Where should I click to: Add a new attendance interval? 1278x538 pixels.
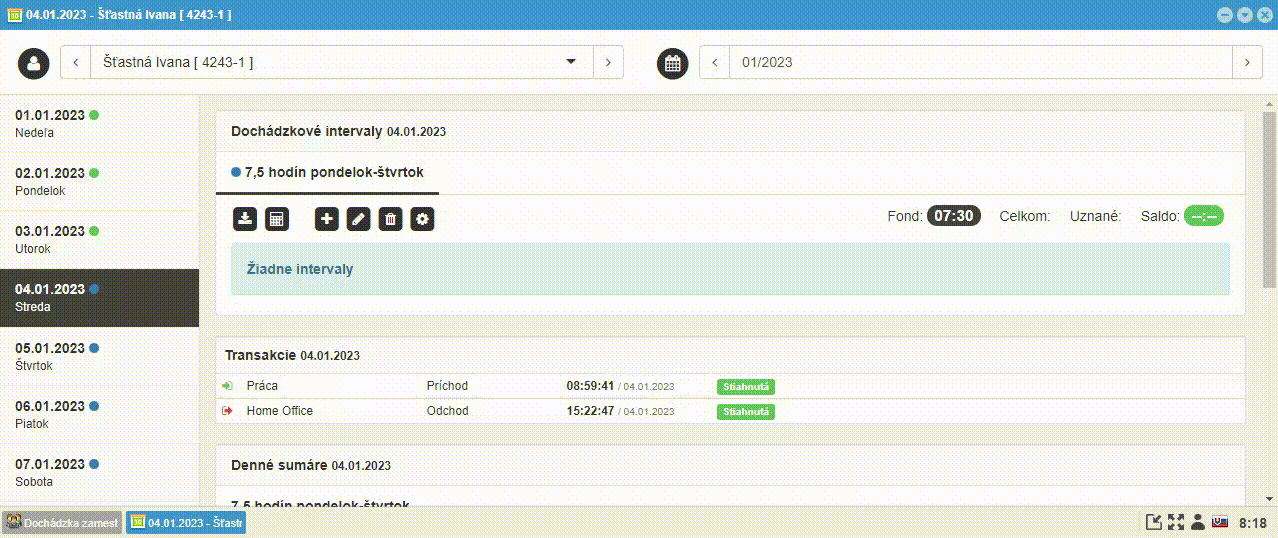coord(326,219)
